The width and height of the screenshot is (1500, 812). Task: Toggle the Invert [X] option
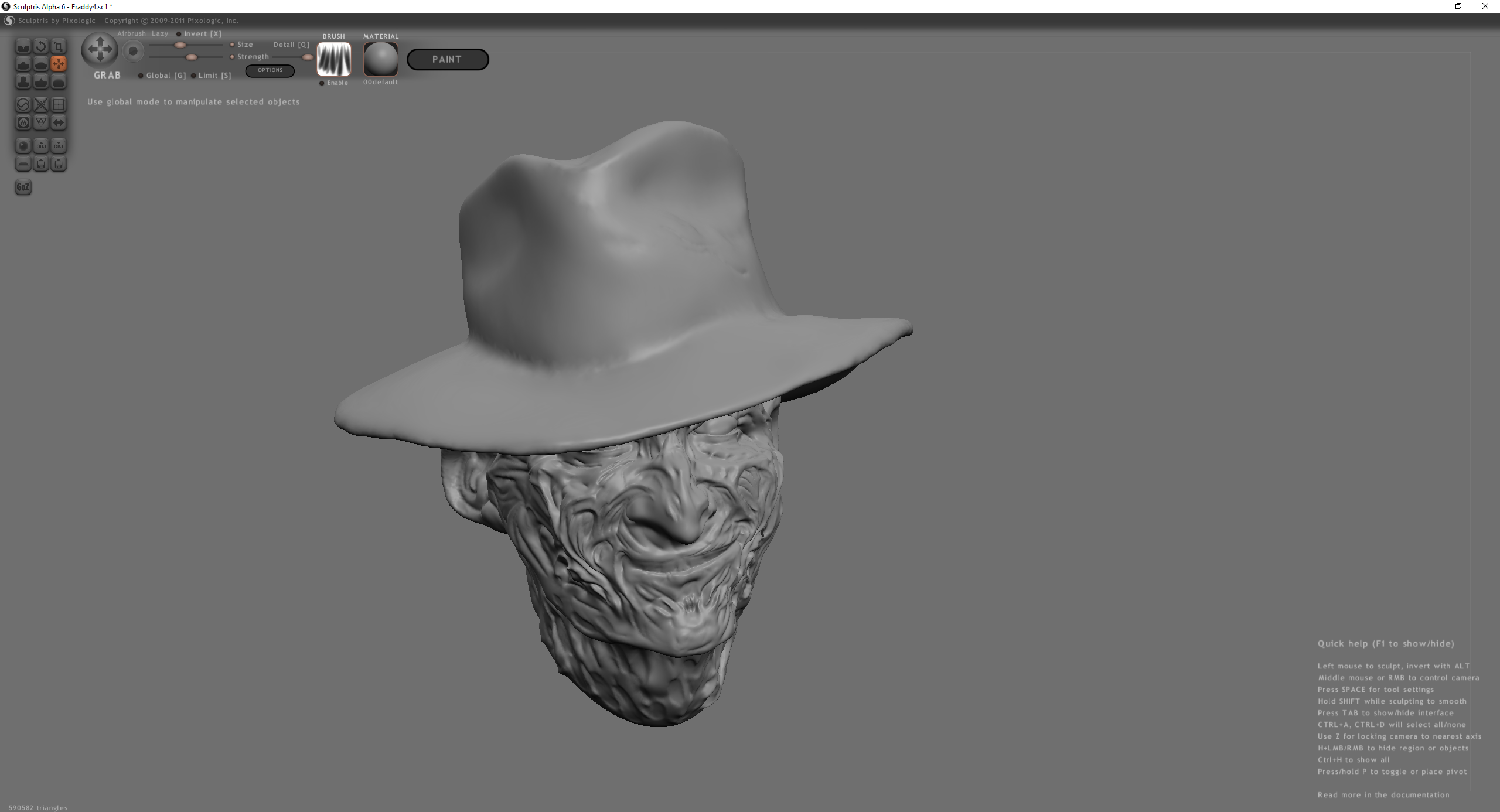pos(199,34)
